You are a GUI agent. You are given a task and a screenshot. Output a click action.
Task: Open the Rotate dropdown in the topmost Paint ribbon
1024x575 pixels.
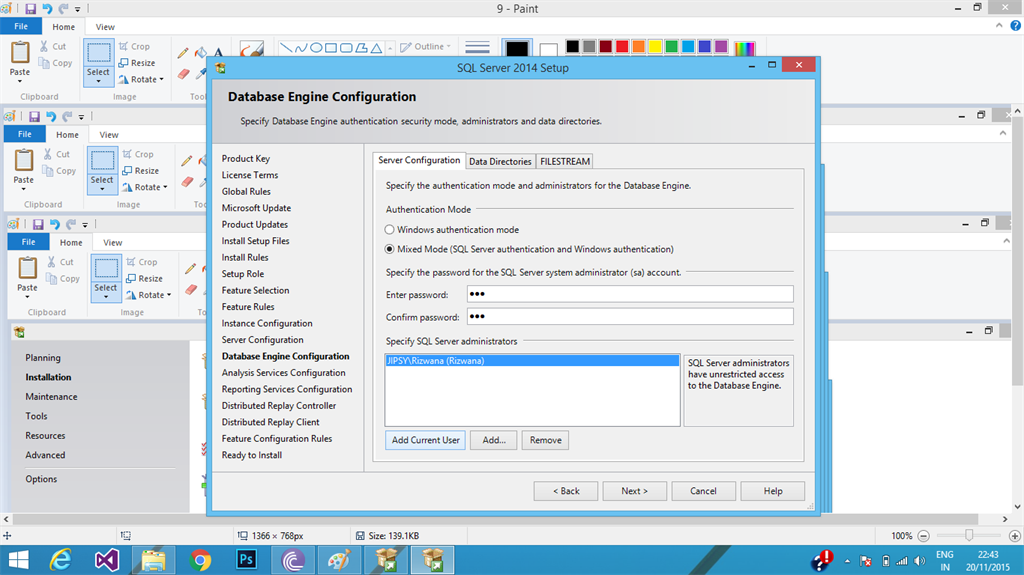click(x=141, y=79)
